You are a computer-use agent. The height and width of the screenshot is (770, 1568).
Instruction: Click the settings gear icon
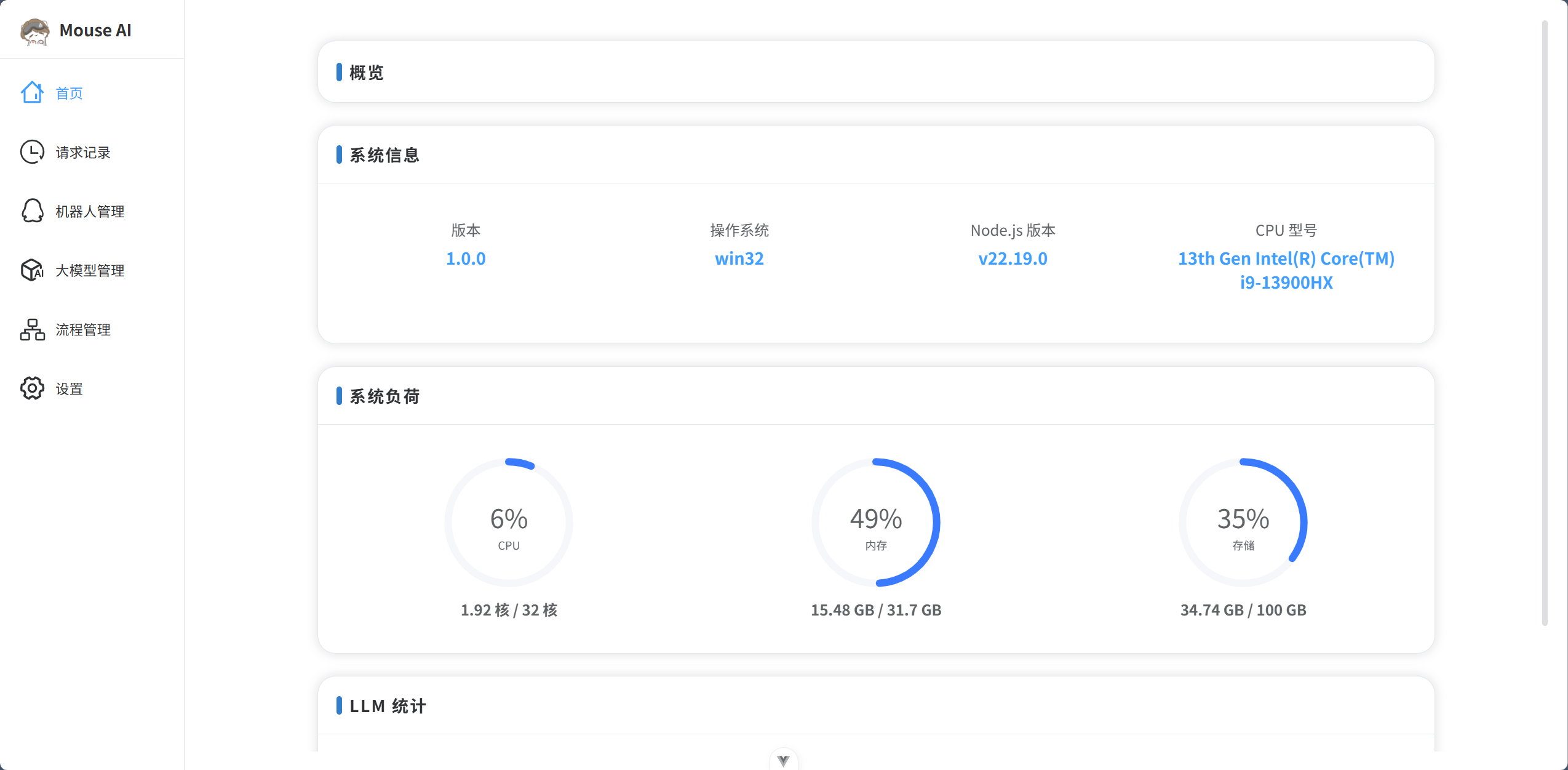[32, 388]
